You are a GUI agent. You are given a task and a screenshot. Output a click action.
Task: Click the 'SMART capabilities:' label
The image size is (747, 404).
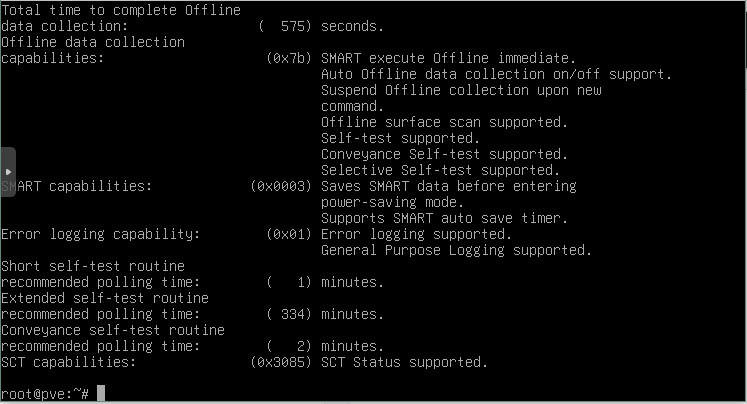coord(77,186)
